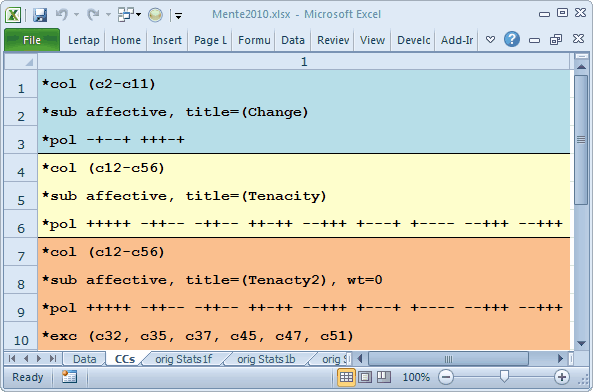593x392 pixels.
Task: Switch to the Formulas ribbon tab
Action: coord(254,40)
